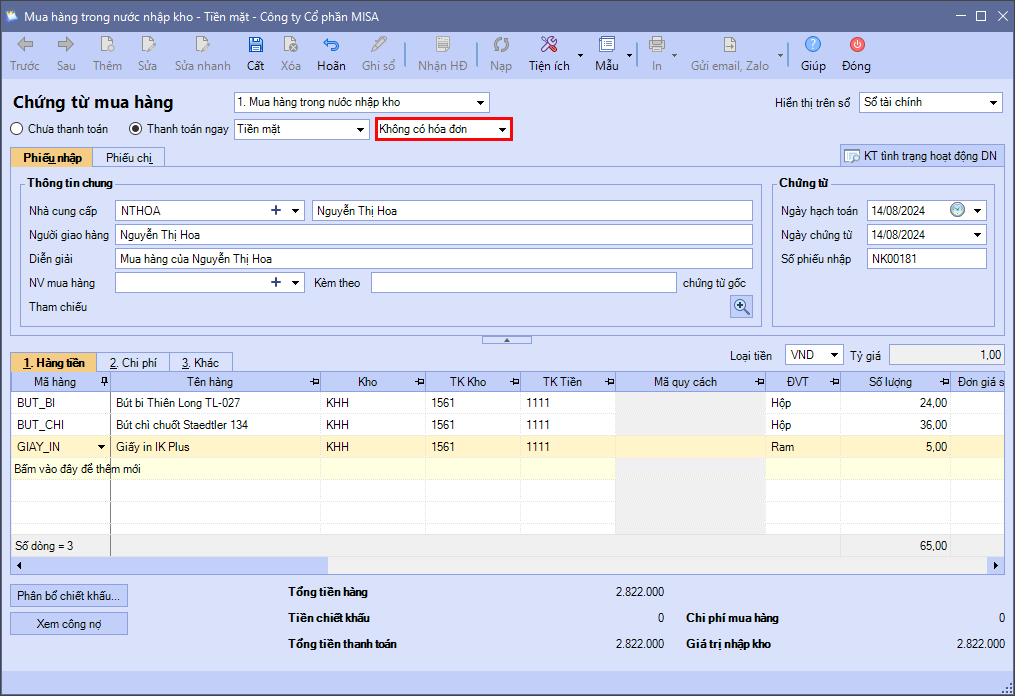Click the Diễn giải text field
Viewport: 1015px width, 696px height.
pos(433,259)
